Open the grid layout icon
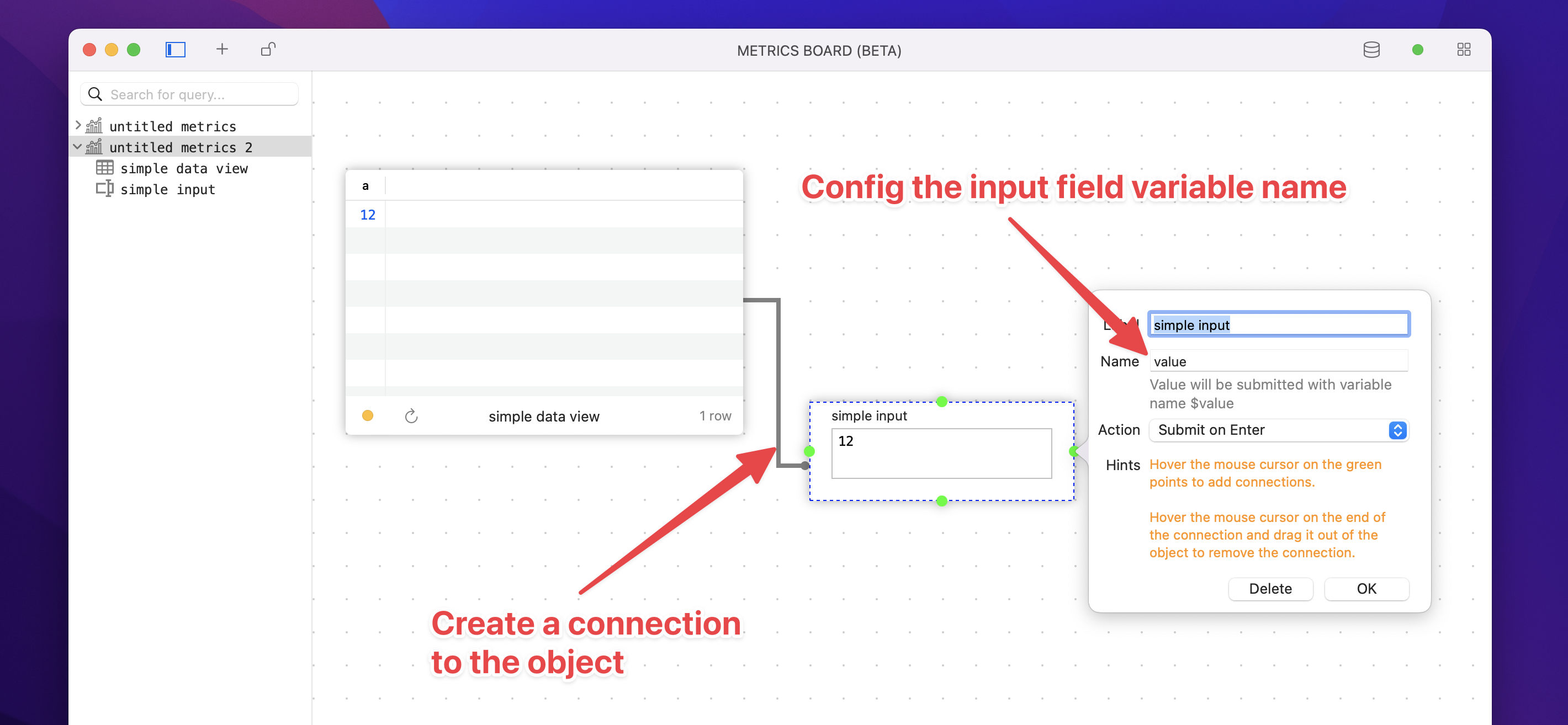Viewport: 1568px width, 725px height. (x=1463, y=50)
